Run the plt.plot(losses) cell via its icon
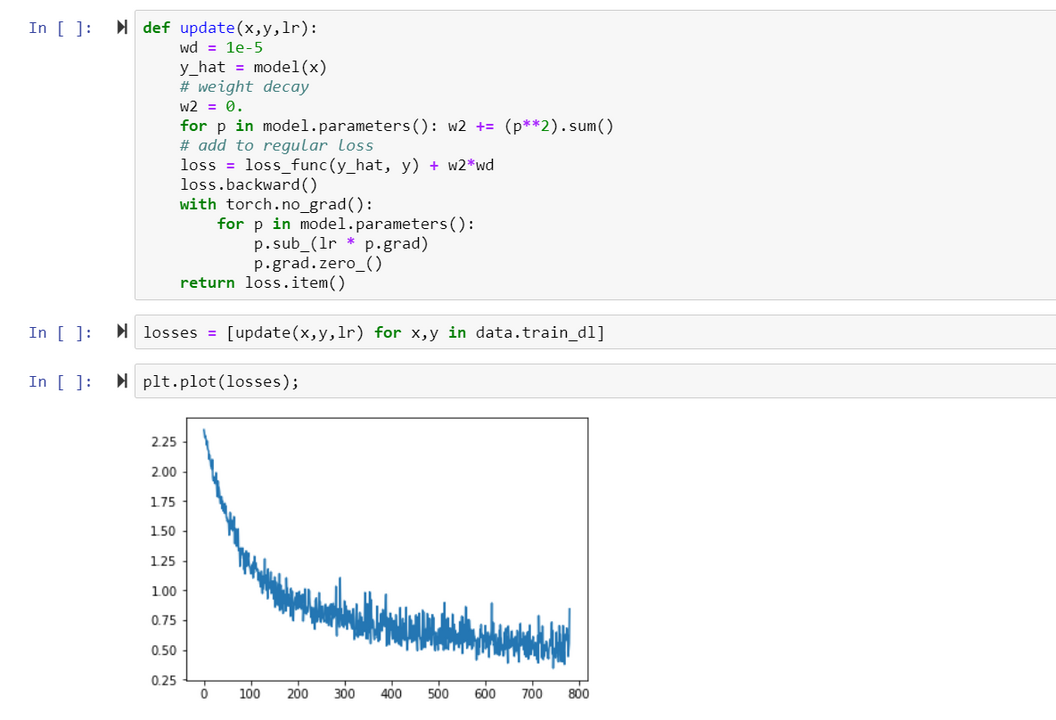Image resolution: width=1056 pixels, height=720 pixels. 122,381
